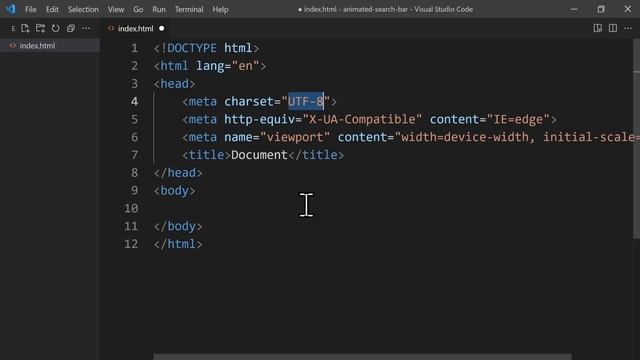Open Explorer more actions menu
The height and width of the screenshot is (360, 640).
[86, 28]
